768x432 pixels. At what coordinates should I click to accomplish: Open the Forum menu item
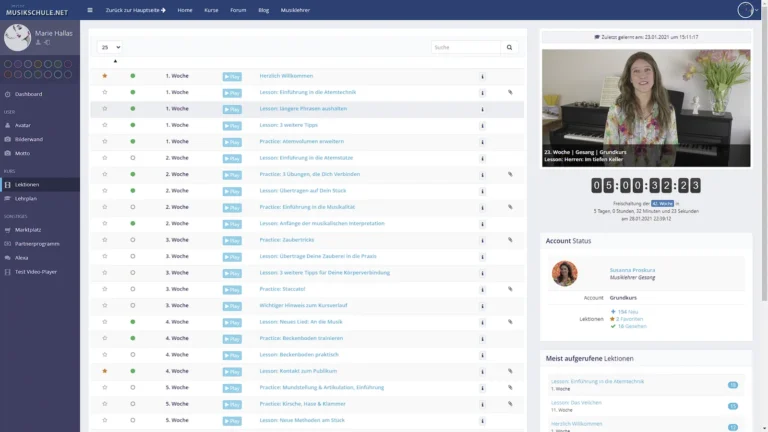[238, 10]
